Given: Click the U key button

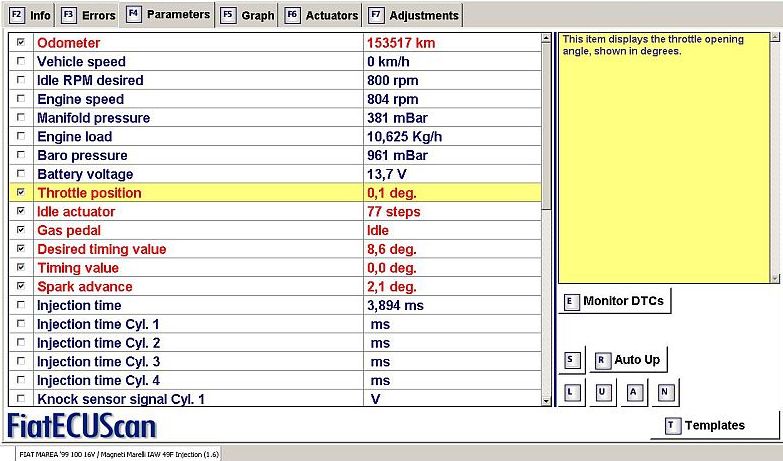Looking at the screenshot, I should coord(602,392).
